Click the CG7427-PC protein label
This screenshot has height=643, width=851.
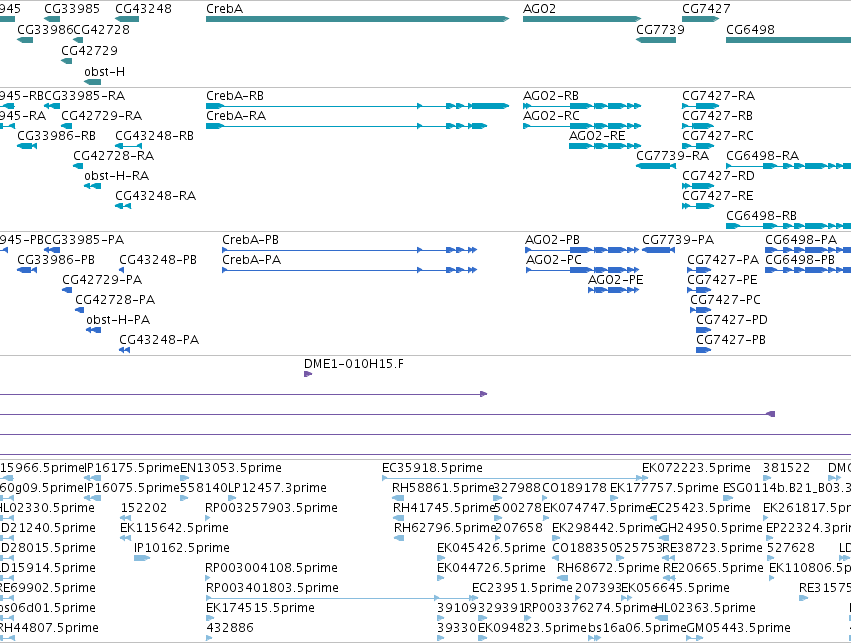[726, 300]
